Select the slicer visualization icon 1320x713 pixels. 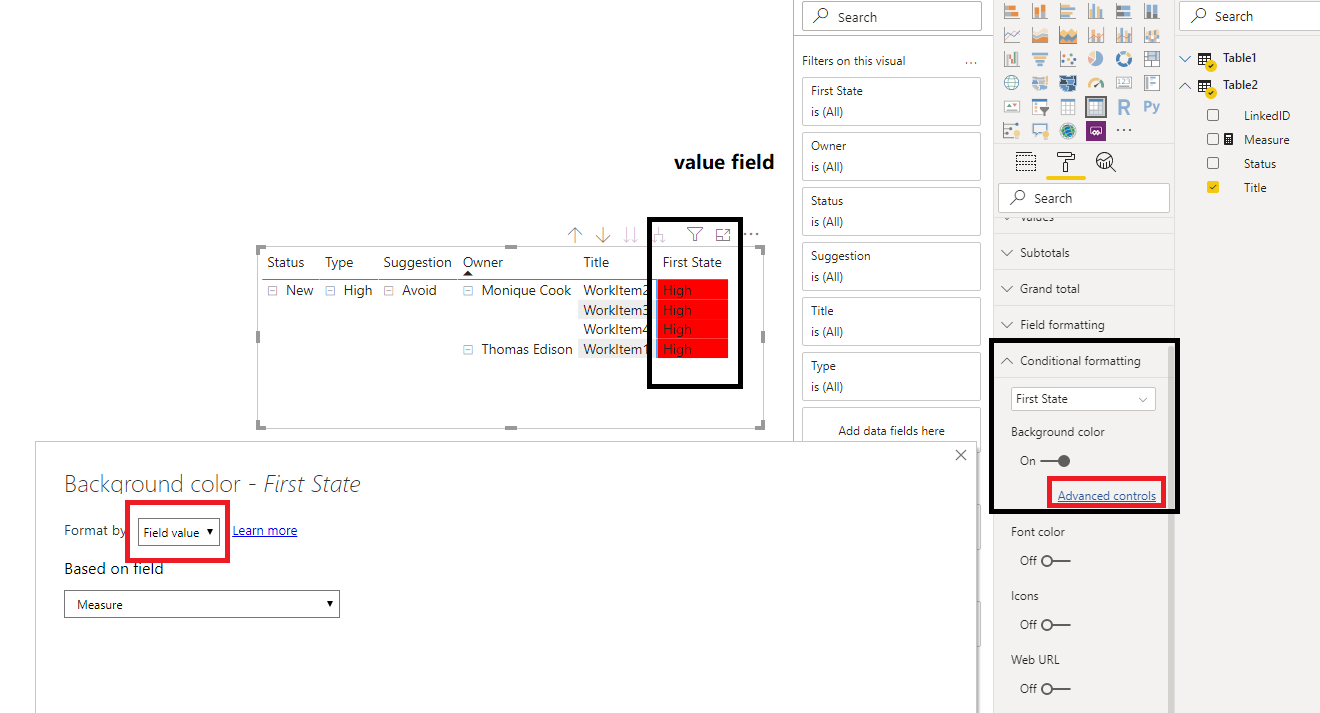click(1040, 107)
